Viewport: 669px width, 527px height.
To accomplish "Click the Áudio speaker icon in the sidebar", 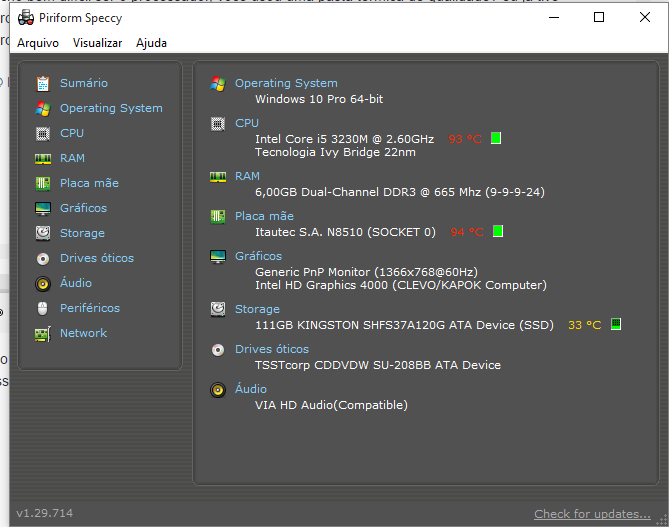I will (x=42, y=283).
